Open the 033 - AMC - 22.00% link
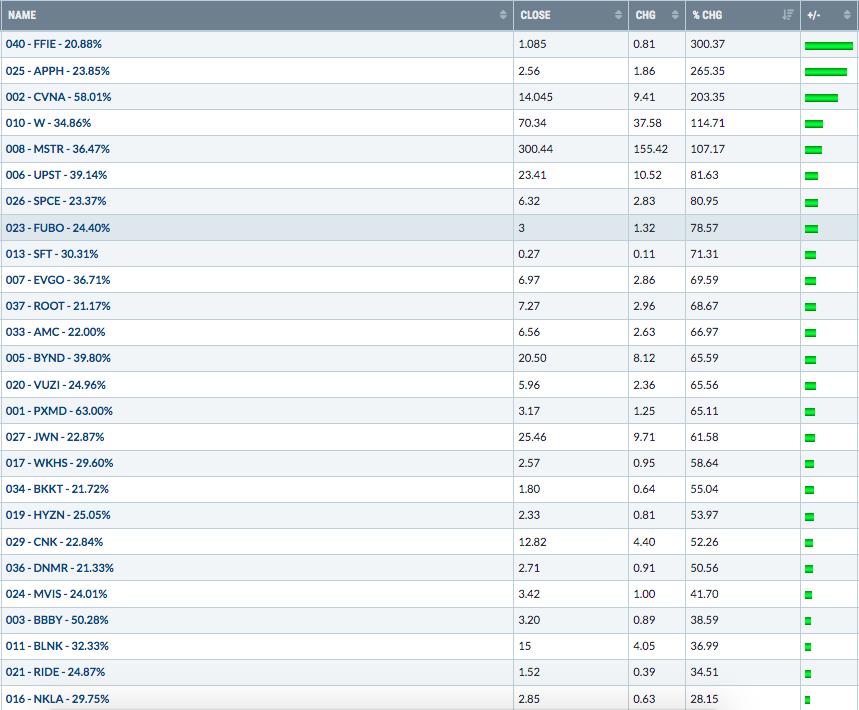The height and width of the screenshot is (710, 859). point(55,332)
